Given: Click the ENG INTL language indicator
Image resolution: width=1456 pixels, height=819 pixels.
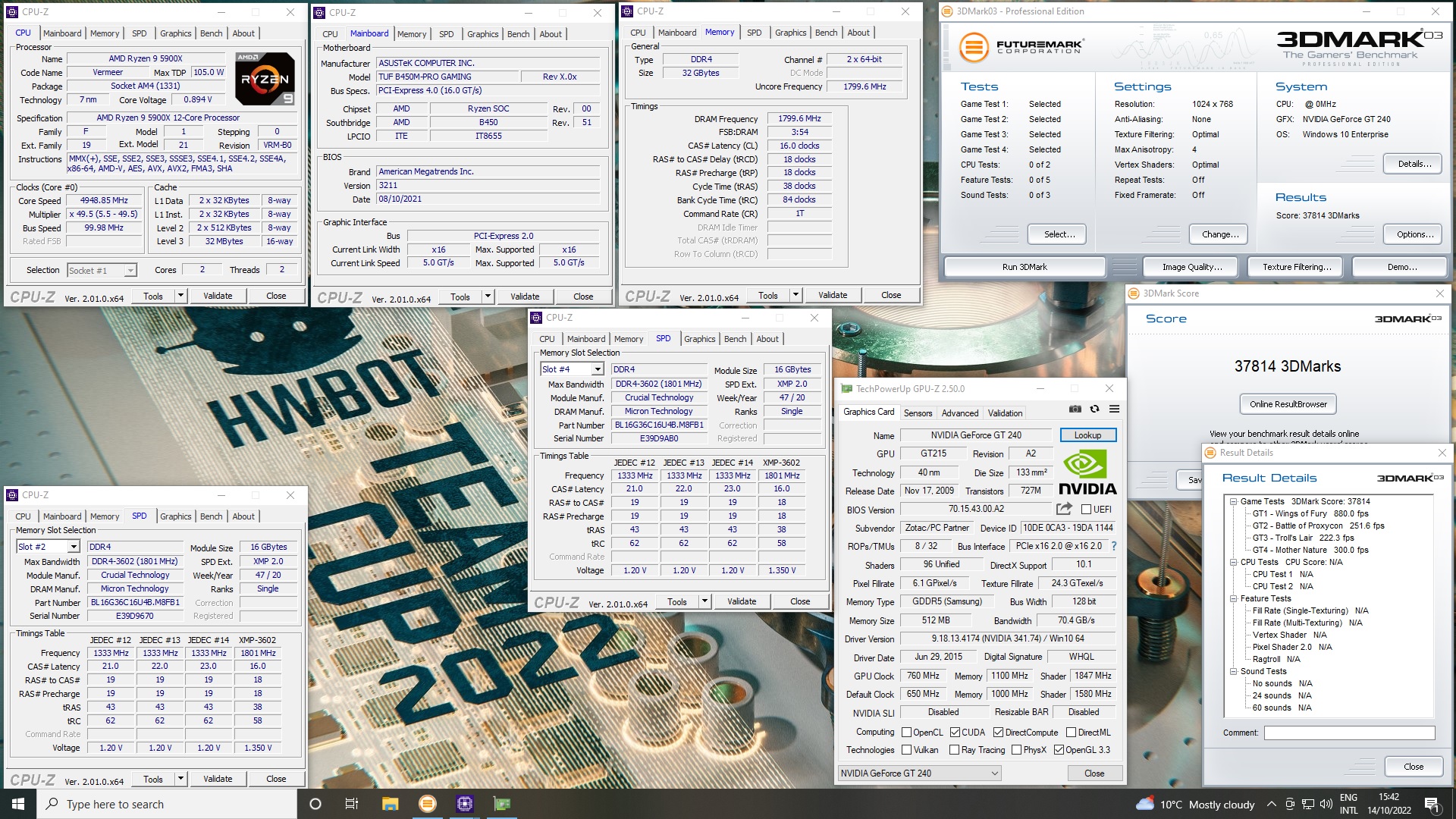Looking at the screenshot, I should tap(1348, 804).
